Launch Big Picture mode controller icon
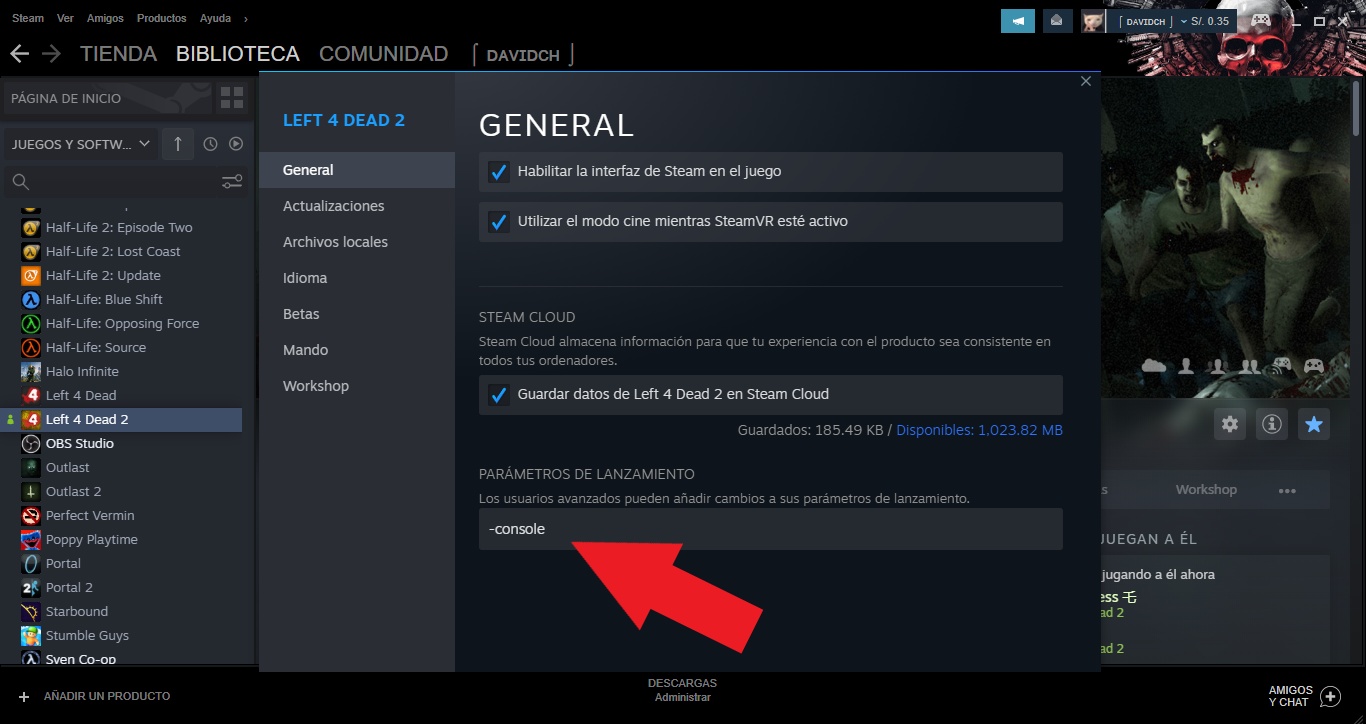 1261,20
